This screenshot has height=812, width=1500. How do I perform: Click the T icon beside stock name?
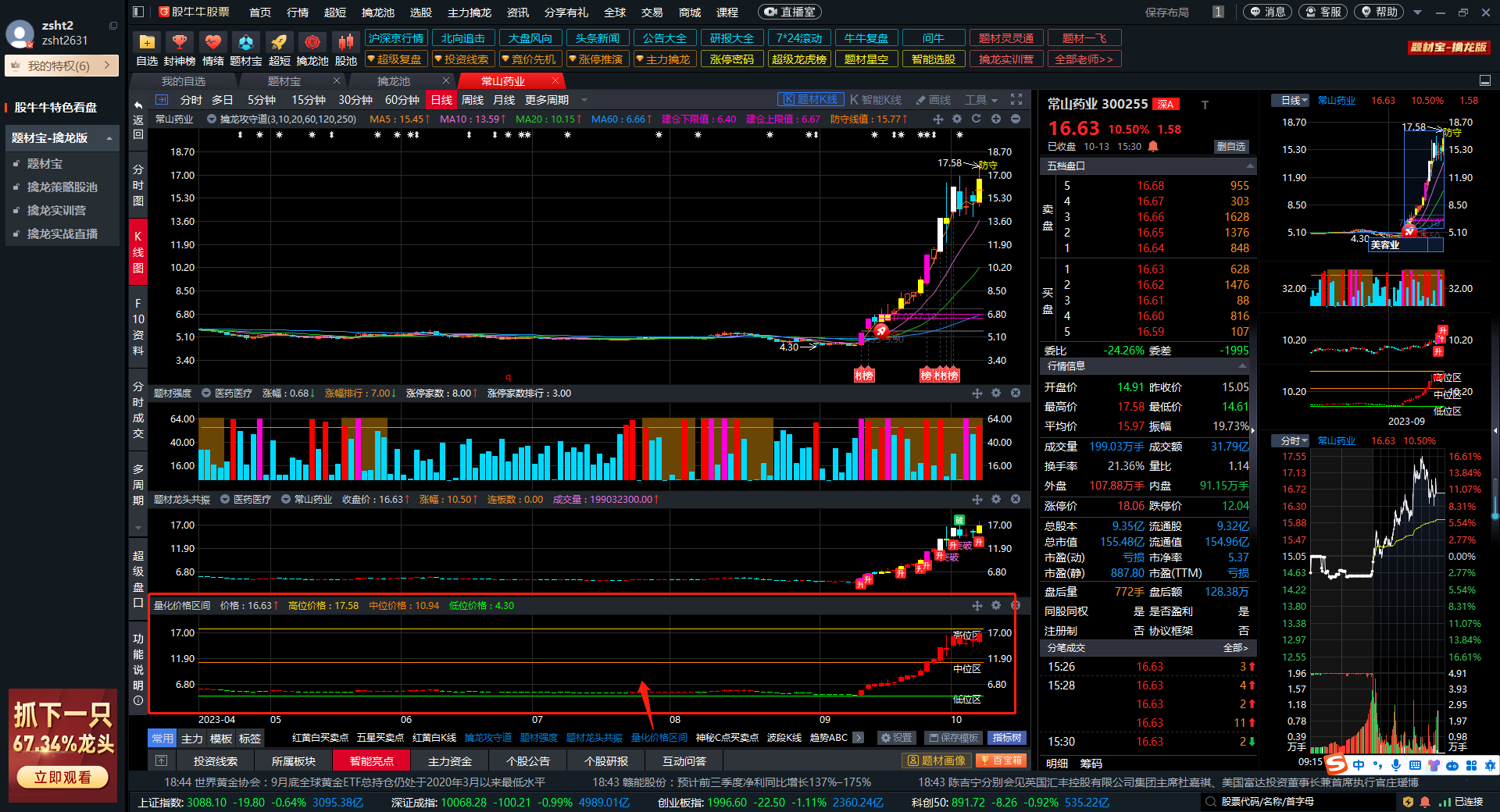[1205, 105]
